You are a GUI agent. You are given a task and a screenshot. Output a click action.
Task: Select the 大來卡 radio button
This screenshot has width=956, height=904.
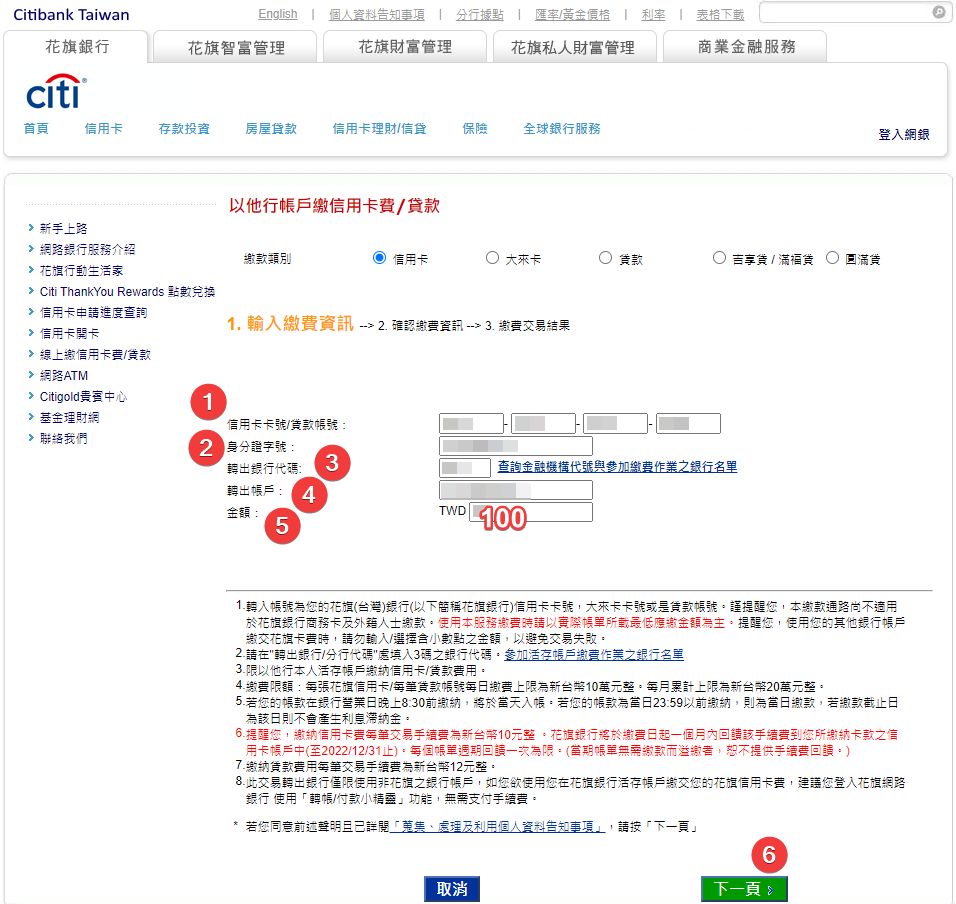click(x=492, y=258)
